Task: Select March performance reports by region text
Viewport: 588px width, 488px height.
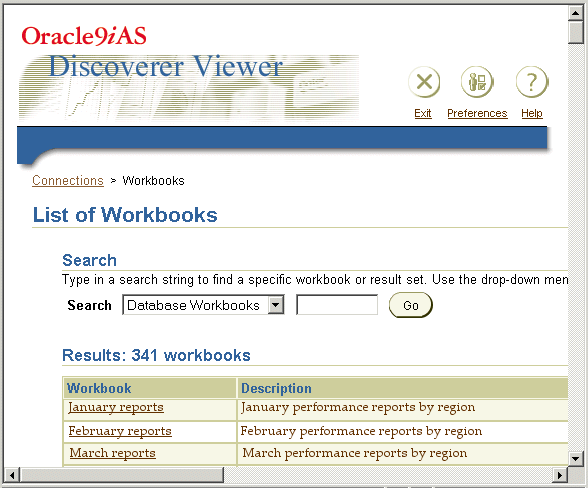Action: [x=355, y=453]
